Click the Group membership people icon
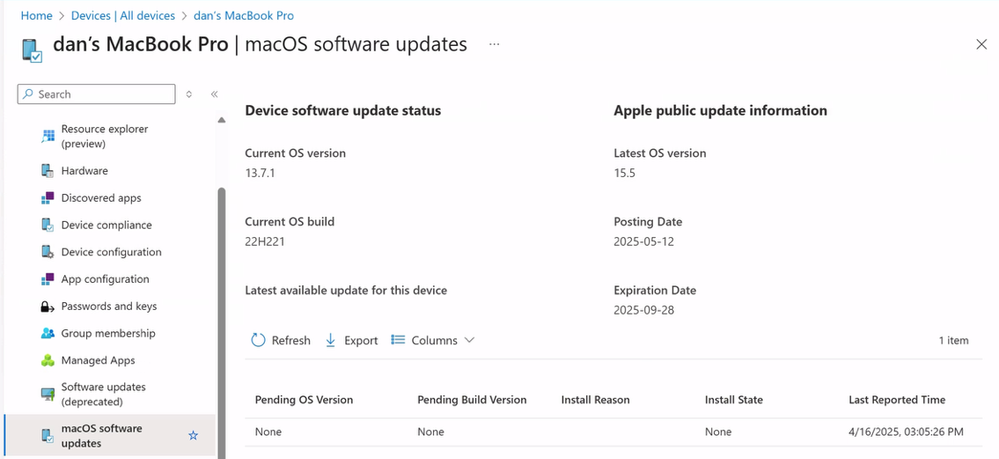 point(48,333)
